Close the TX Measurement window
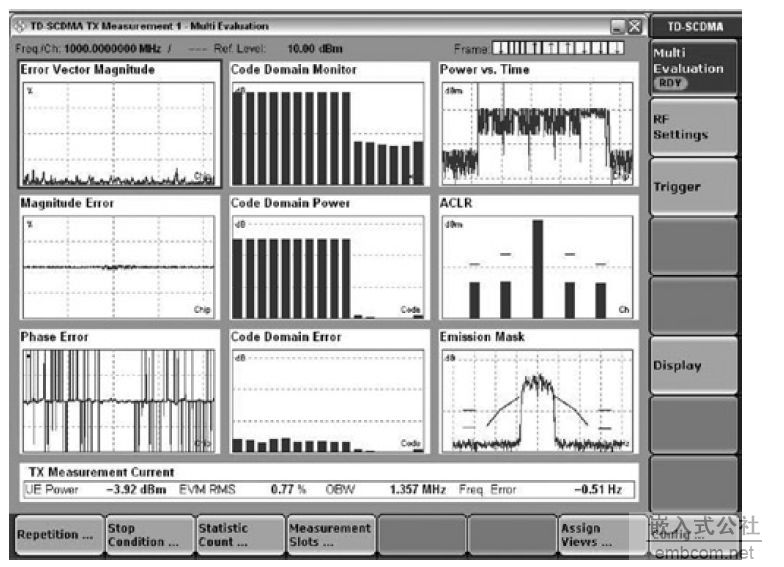The width and height of the screenshot is (784, 567). coord(634,26)
